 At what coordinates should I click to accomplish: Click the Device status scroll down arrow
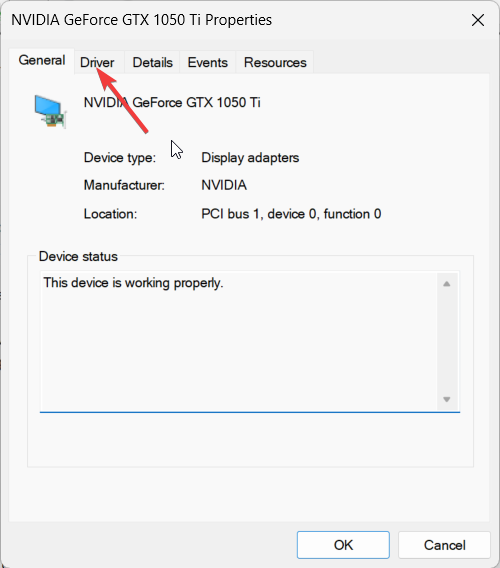tap(447, 399)
